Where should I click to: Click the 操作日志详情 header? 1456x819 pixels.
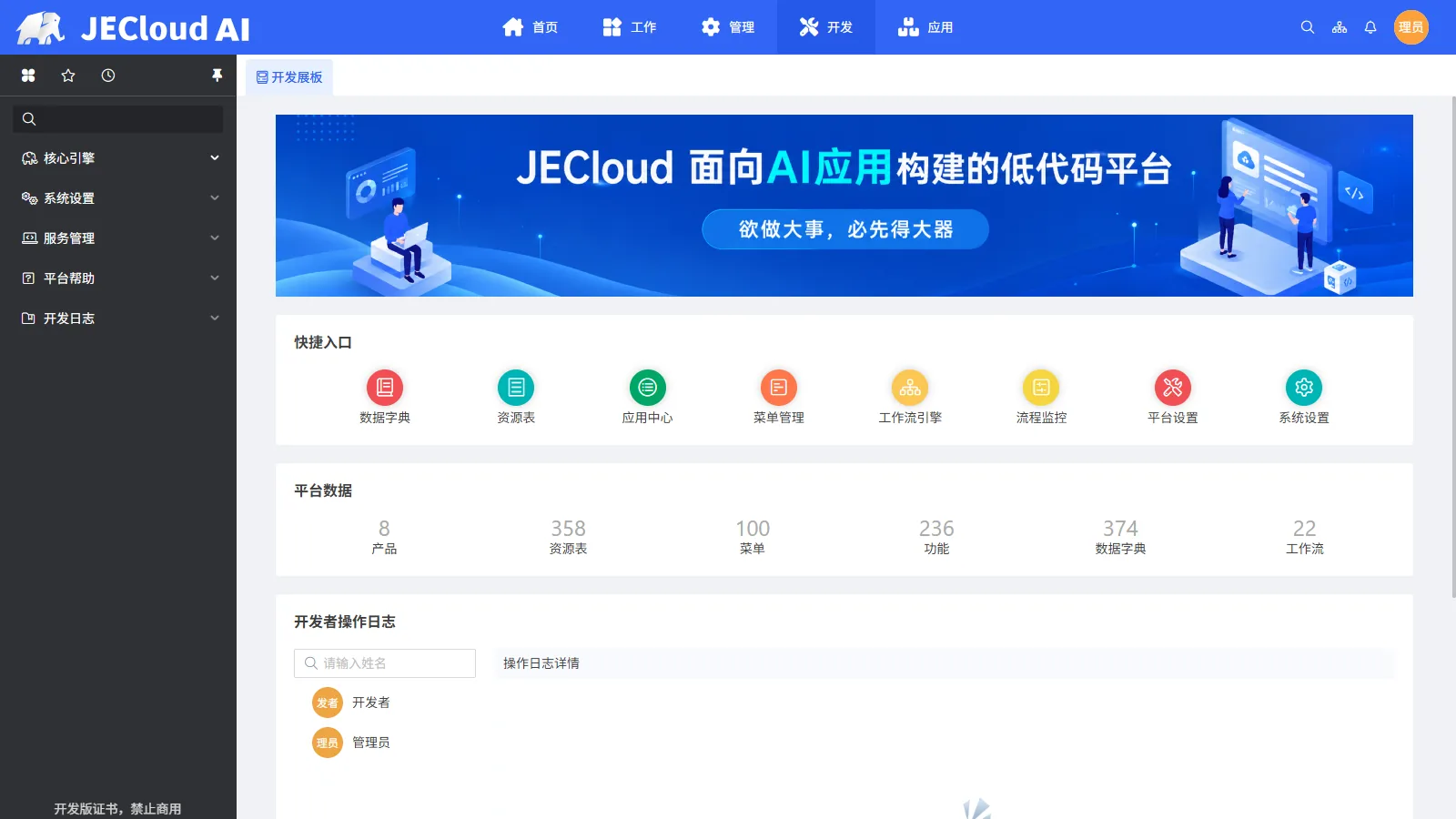tap(945, 663)
